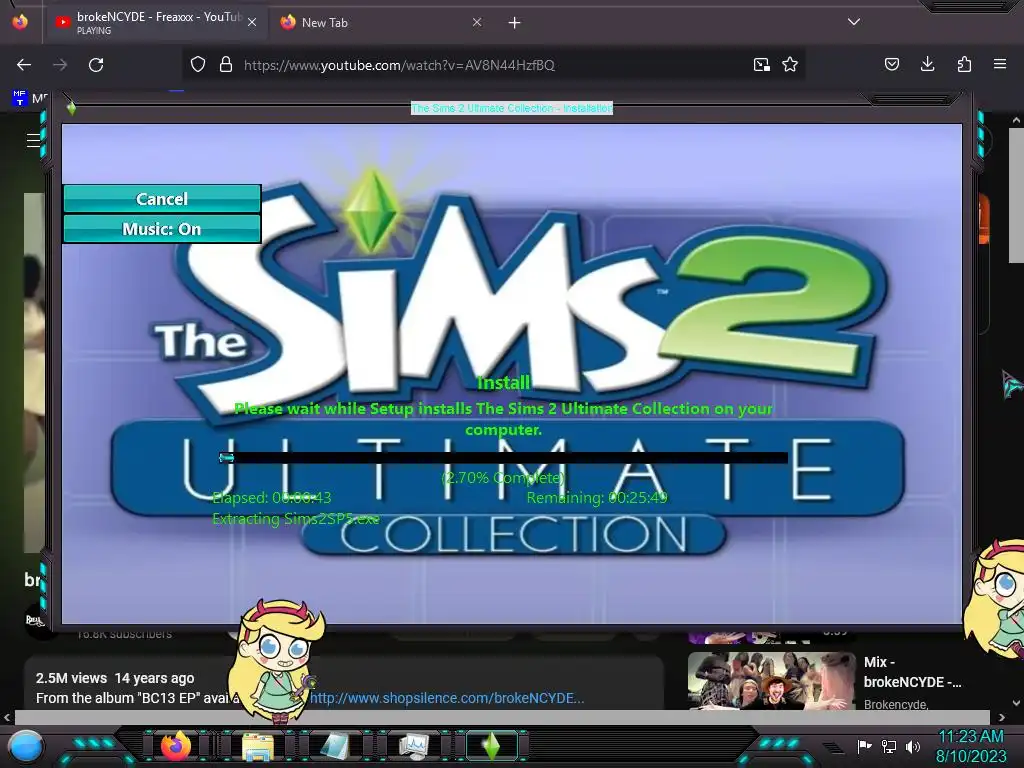
Task: Open the network tray icon
Action: 889,746
